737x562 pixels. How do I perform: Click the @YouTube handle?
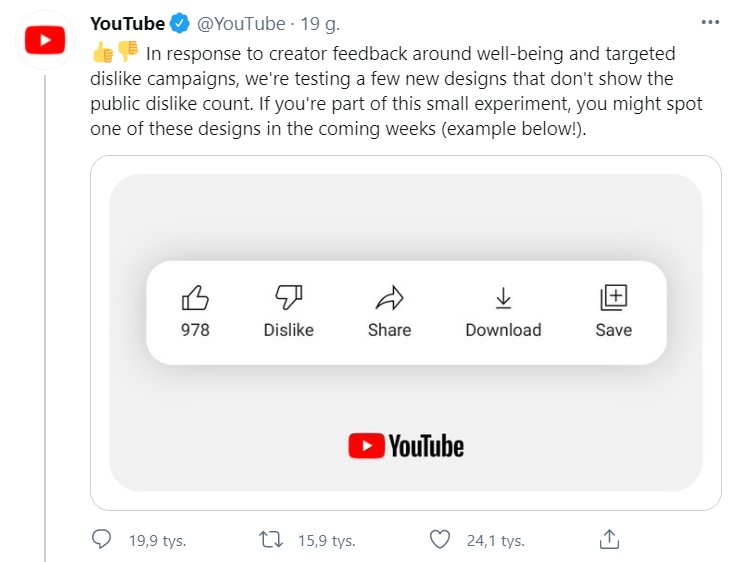(240, 24)
